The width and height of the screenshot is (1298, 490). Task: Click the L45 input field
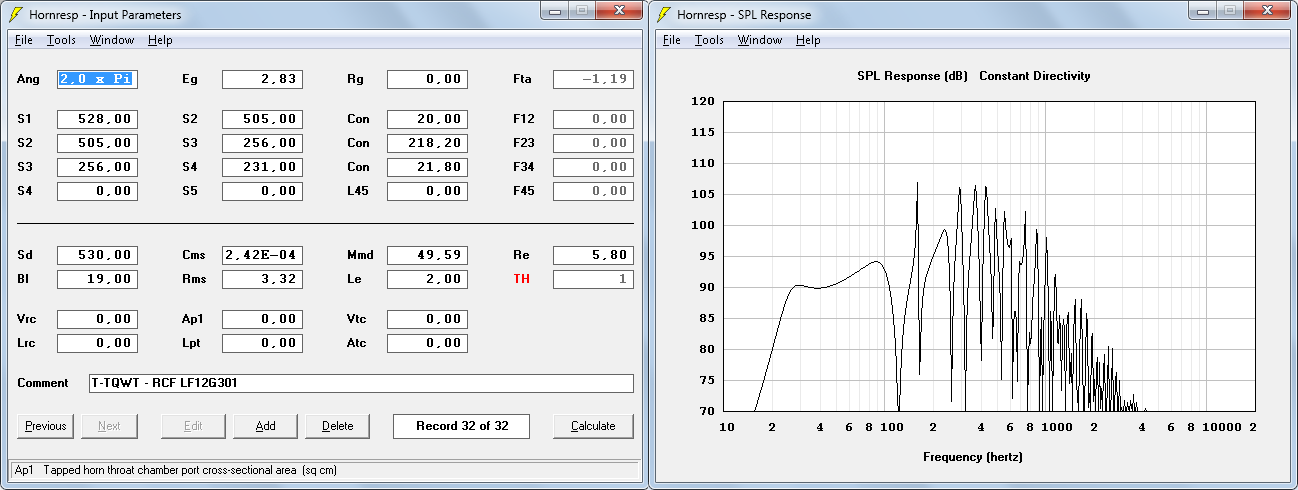click(x=427, y=191)
